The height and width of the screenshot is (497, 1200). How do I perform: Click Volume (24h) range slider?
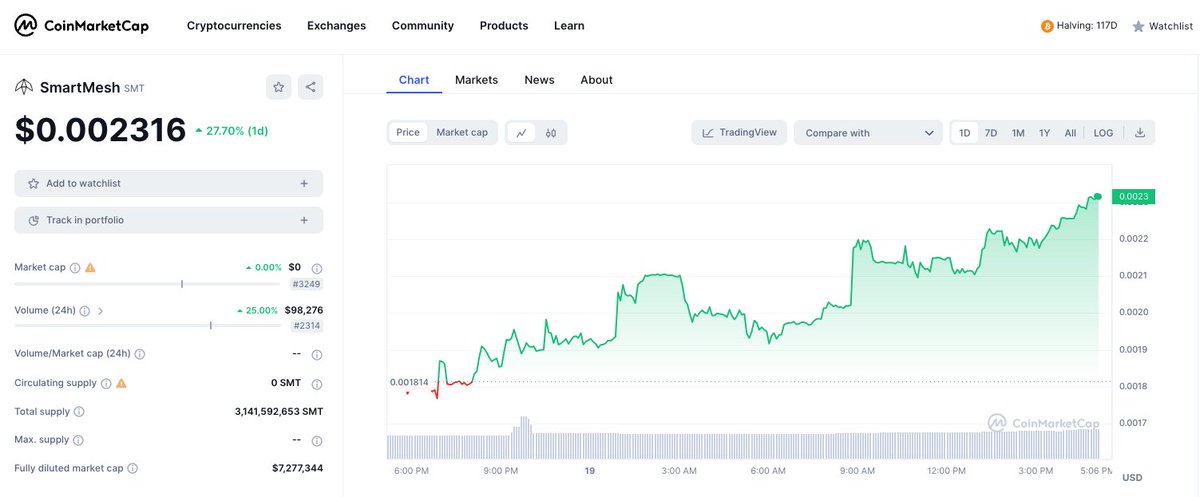point(148,326)
